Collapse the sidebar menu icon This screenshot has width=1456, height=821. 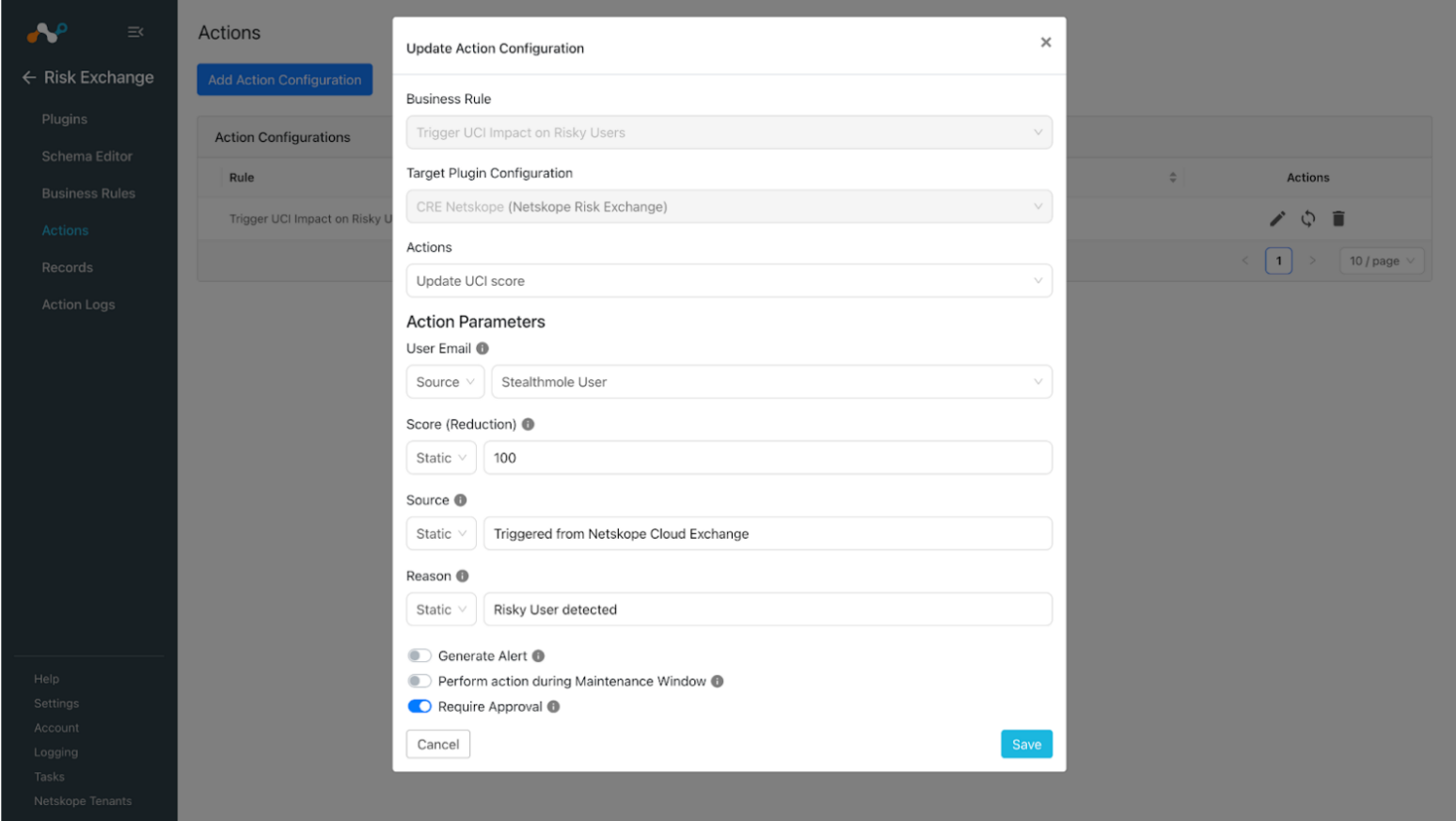coord(135,32)
